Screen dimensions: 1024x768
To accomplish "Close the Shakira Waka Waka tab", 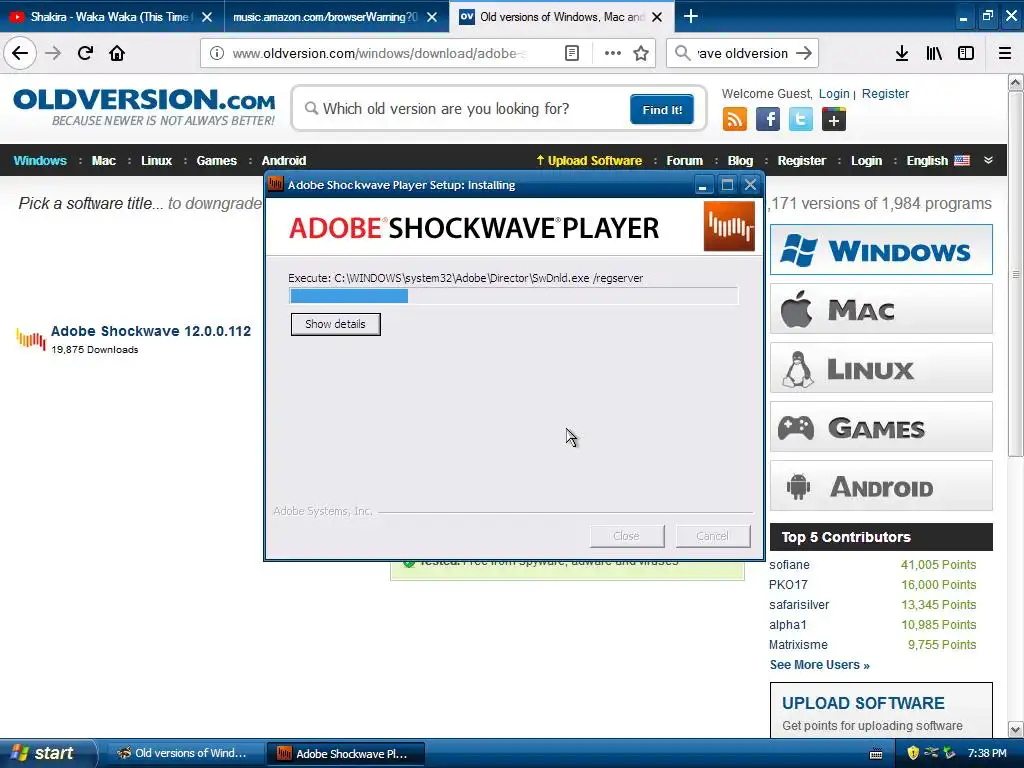I will pyautogui.click(x=206, y=17).
